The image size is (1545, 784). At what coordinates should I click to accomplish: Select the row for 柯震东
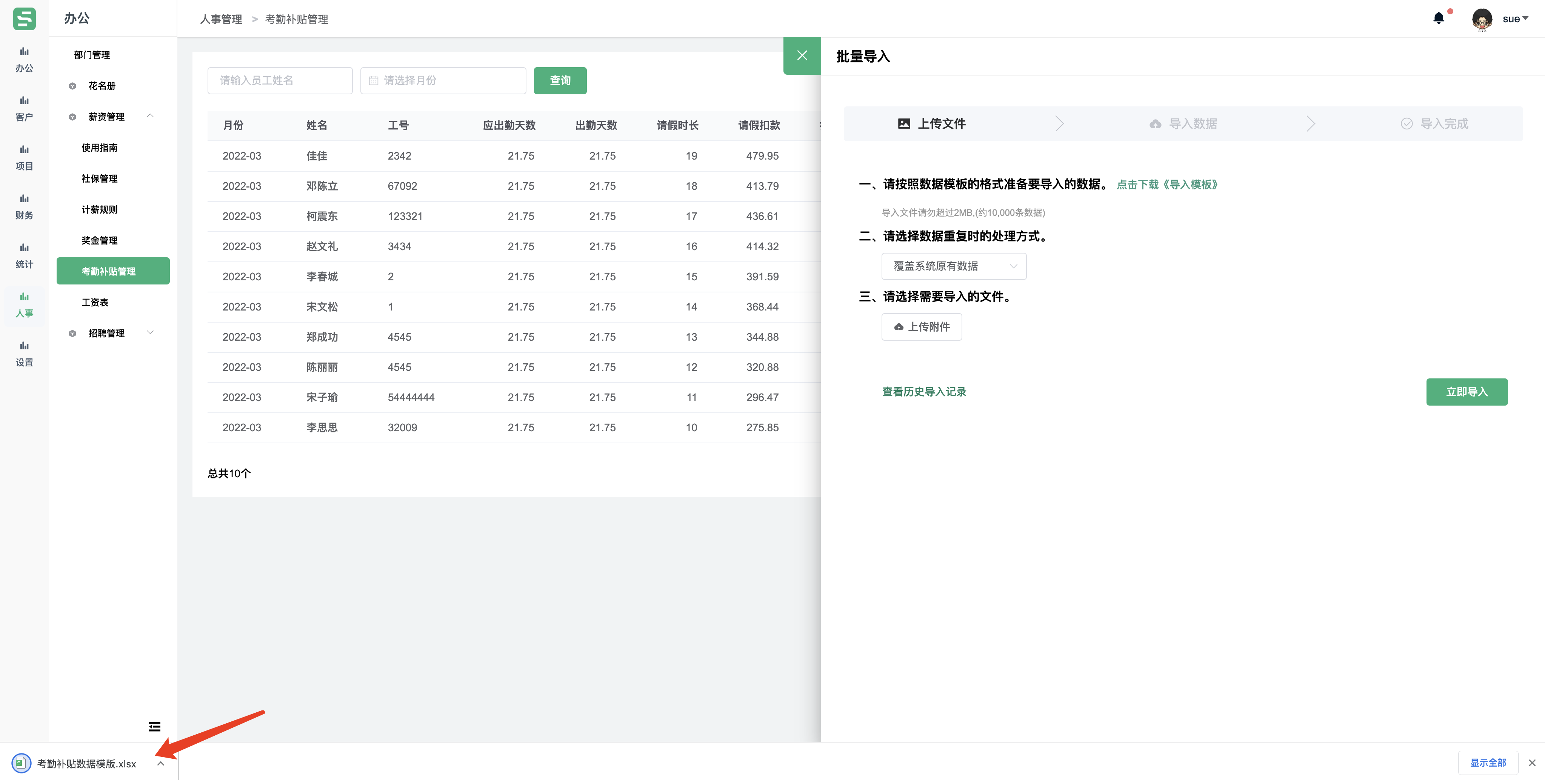pos(514,217)
